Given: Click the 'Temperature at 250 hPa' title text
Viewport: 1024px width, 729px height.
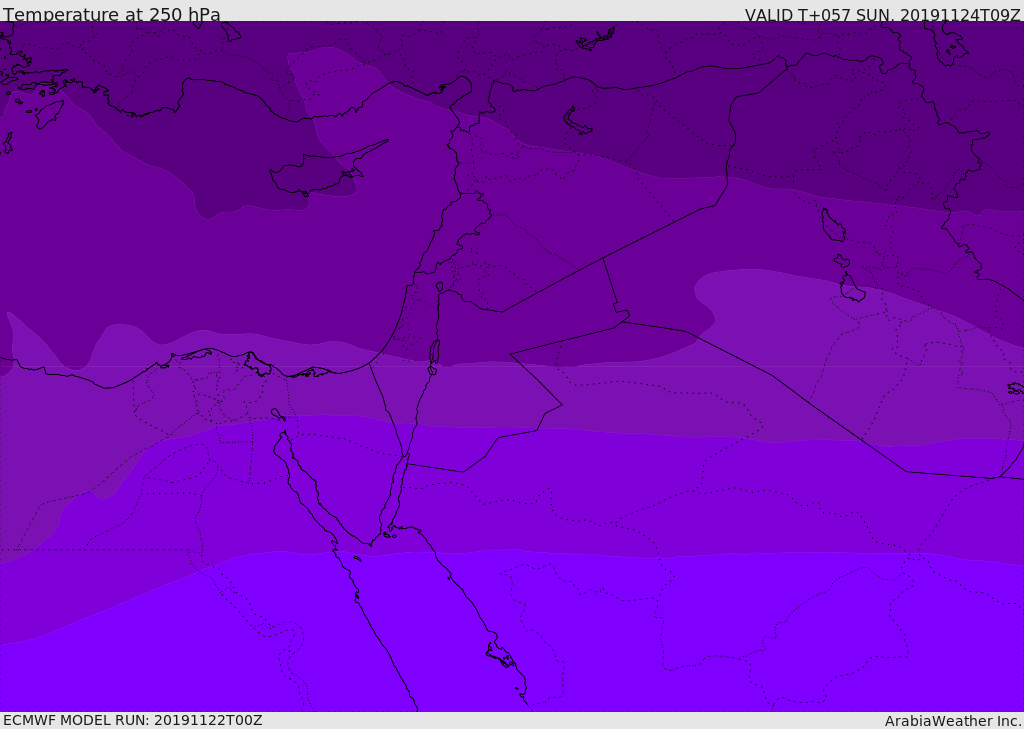Looking at the screenshot, I should point(112,14).
